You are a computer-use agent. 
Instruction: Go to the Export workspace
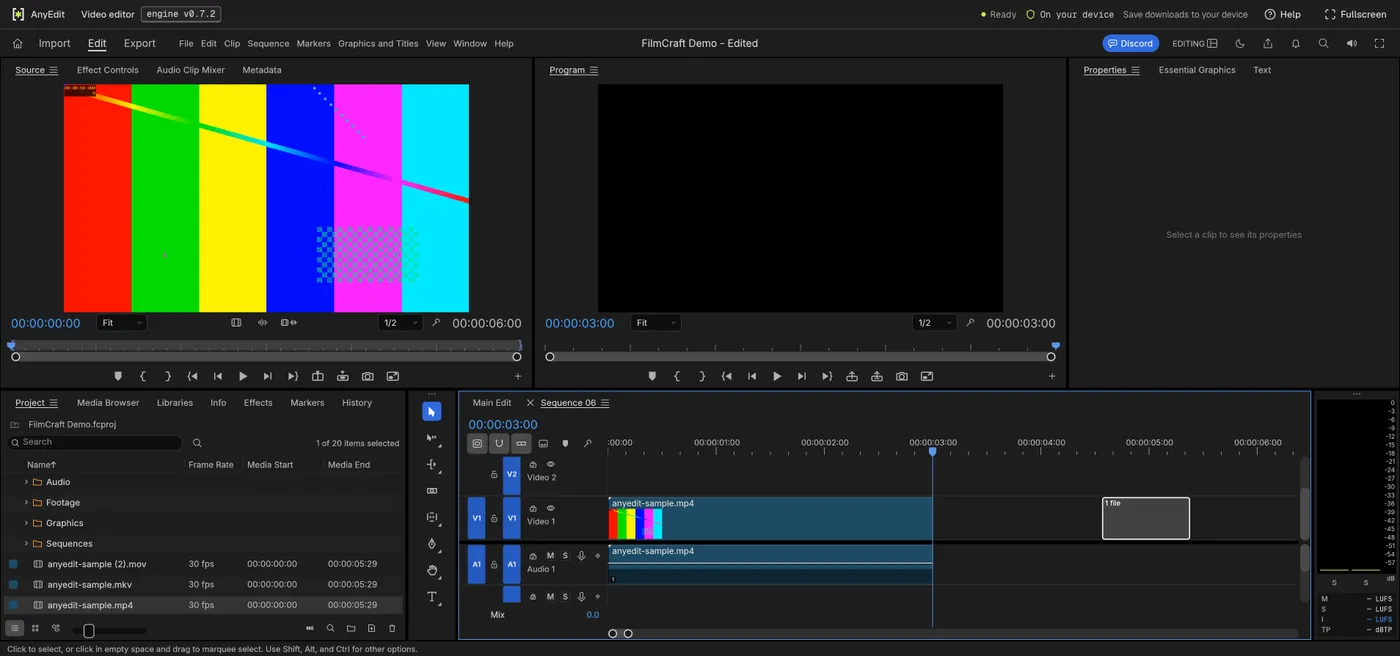(139, 43)
